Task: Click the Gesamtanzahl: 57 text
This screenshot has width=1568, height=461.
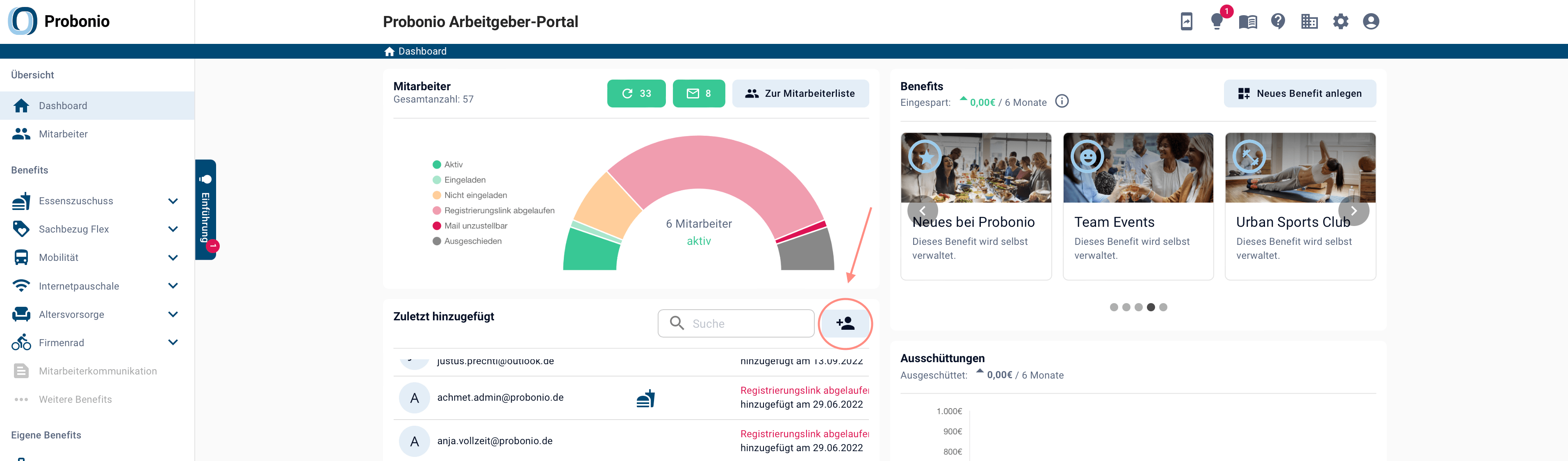Action: 433,99
